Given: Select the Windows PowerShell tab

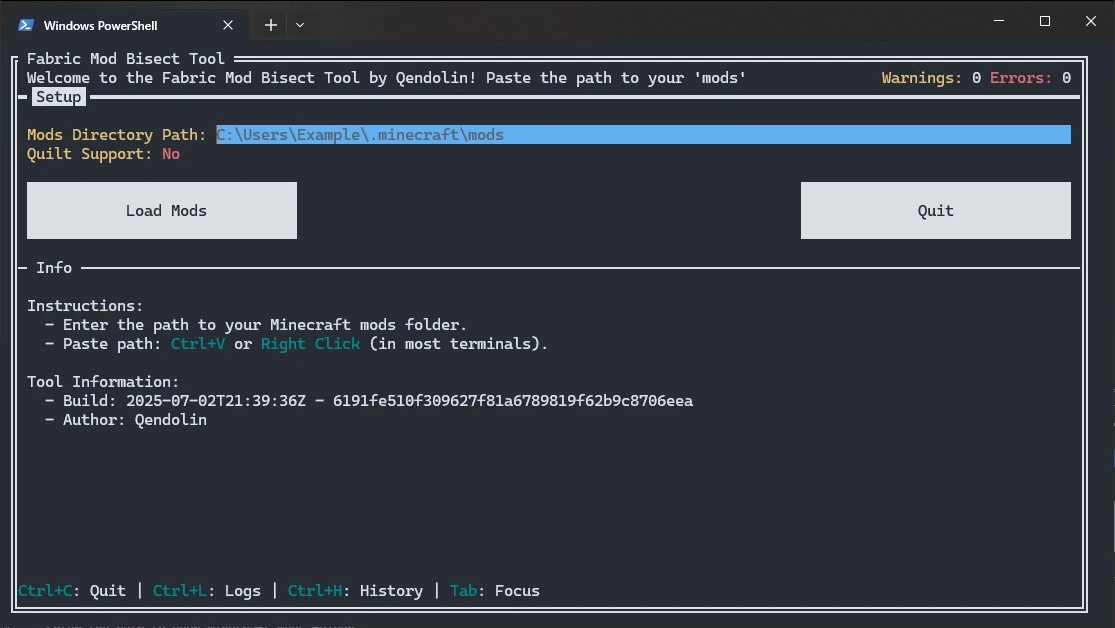Looking at the screenshot, I should (127, 25).
